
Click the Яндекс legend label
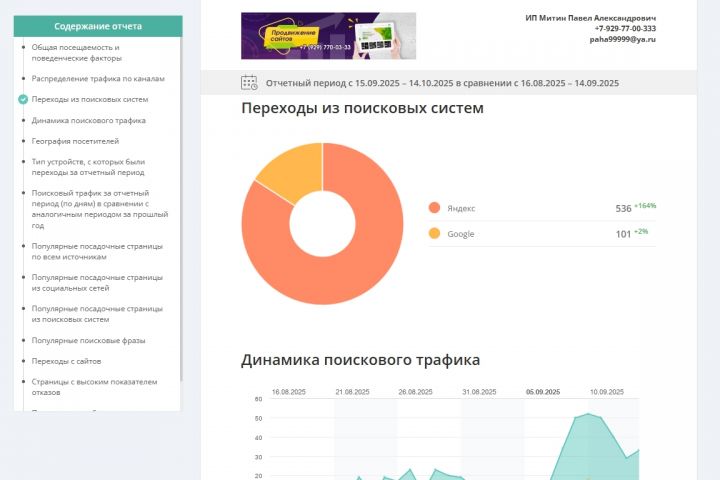(x=461, y=208)
